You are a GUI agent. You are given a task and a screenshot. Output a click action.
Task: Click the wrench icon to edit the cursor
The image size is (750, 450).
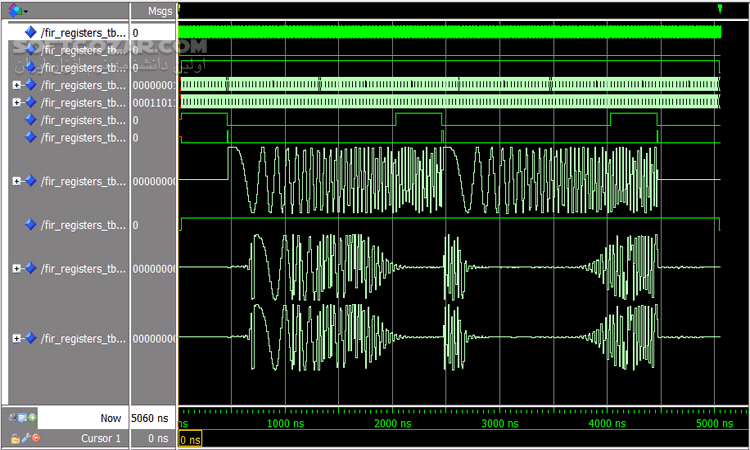click(x=24, y=438)
